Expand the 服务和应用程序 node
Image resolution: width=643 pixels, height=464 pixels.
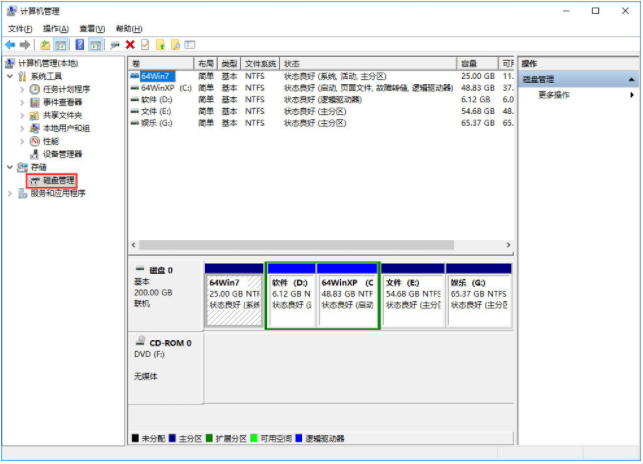click(10, 193)
